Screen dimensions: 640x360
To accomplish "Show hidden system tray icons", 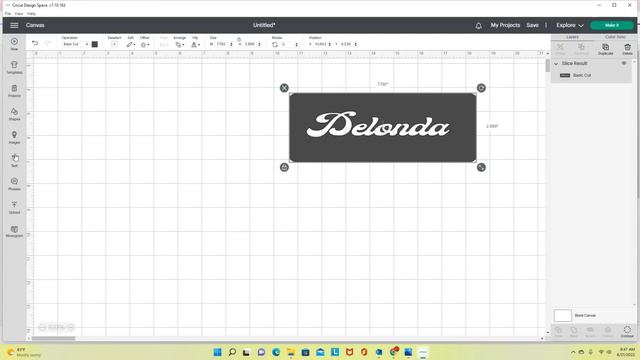I will [x=573, y=352].
